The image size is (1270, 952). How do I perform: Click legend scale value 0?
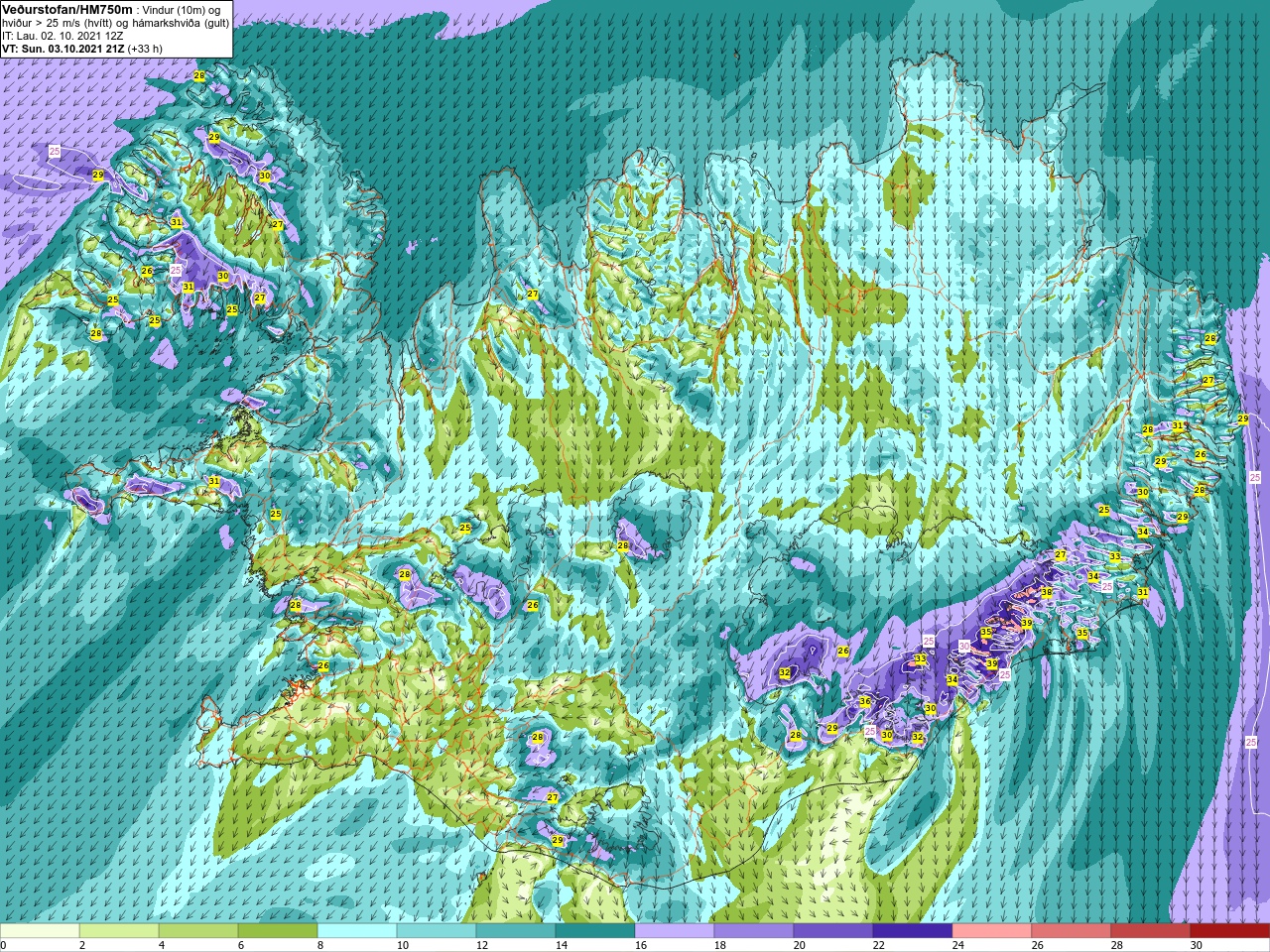[x=3, y=945]
